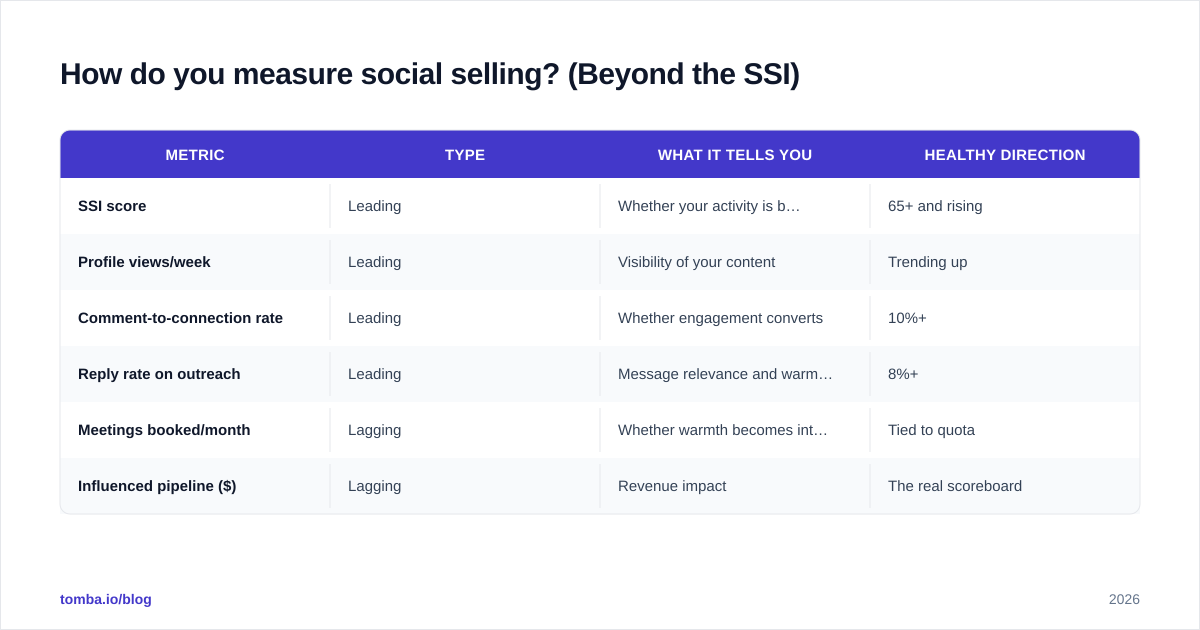1200x630 pixels.
Task: Click the TYPE column header
Action: 465,155
